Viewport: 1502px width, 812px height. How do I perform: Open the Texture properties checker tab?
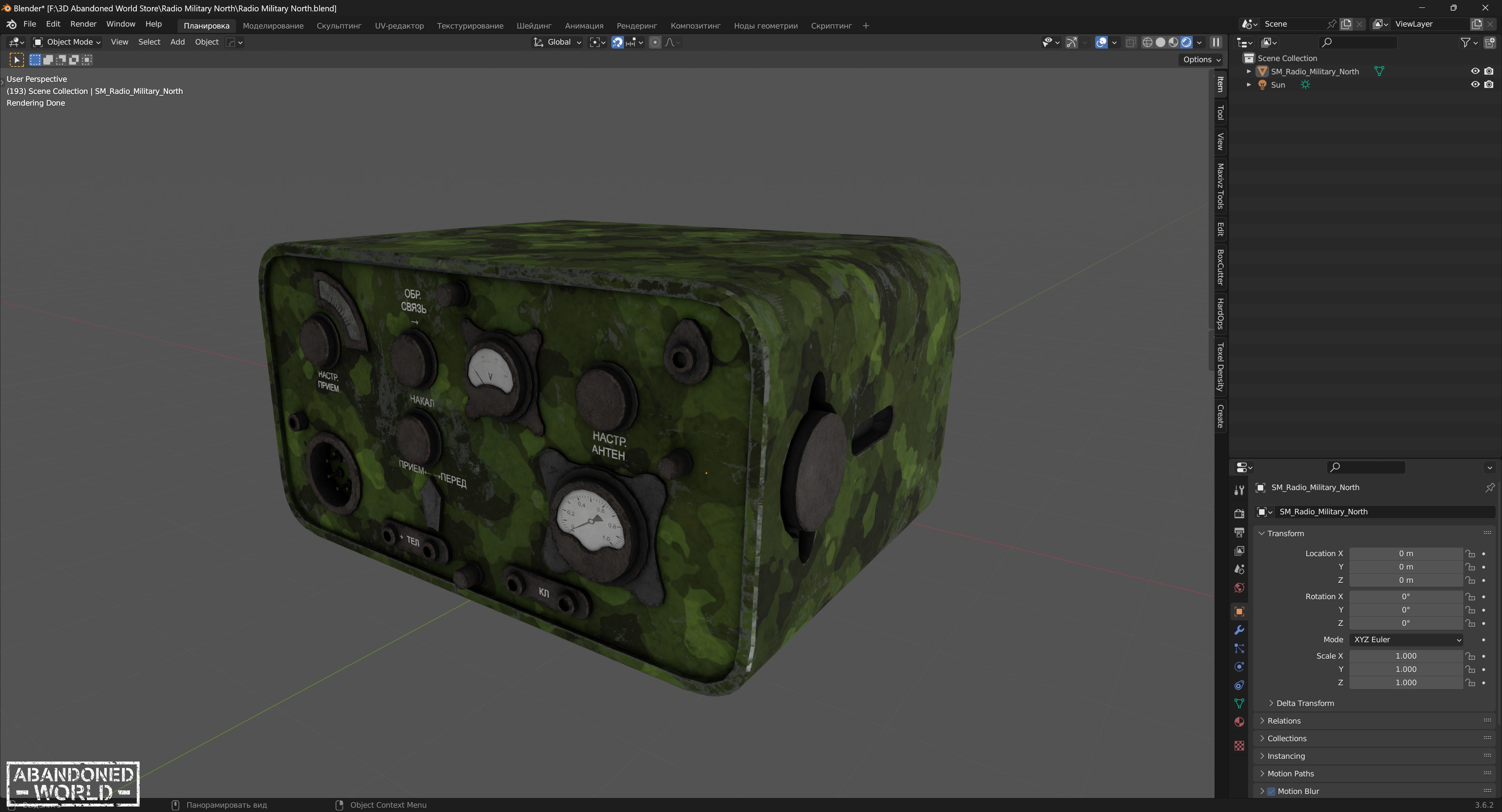point(1239,746)
